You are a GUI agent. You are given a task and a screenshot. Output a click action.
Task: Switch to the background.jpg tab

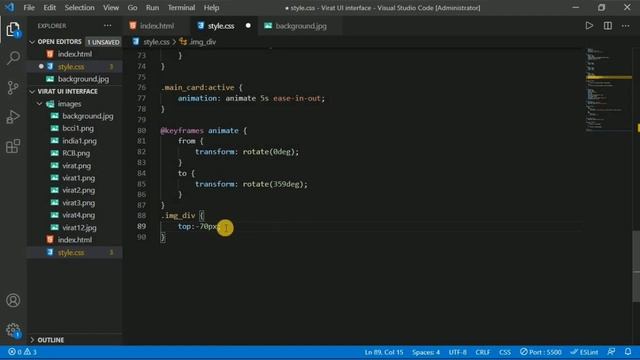point(301,26)
